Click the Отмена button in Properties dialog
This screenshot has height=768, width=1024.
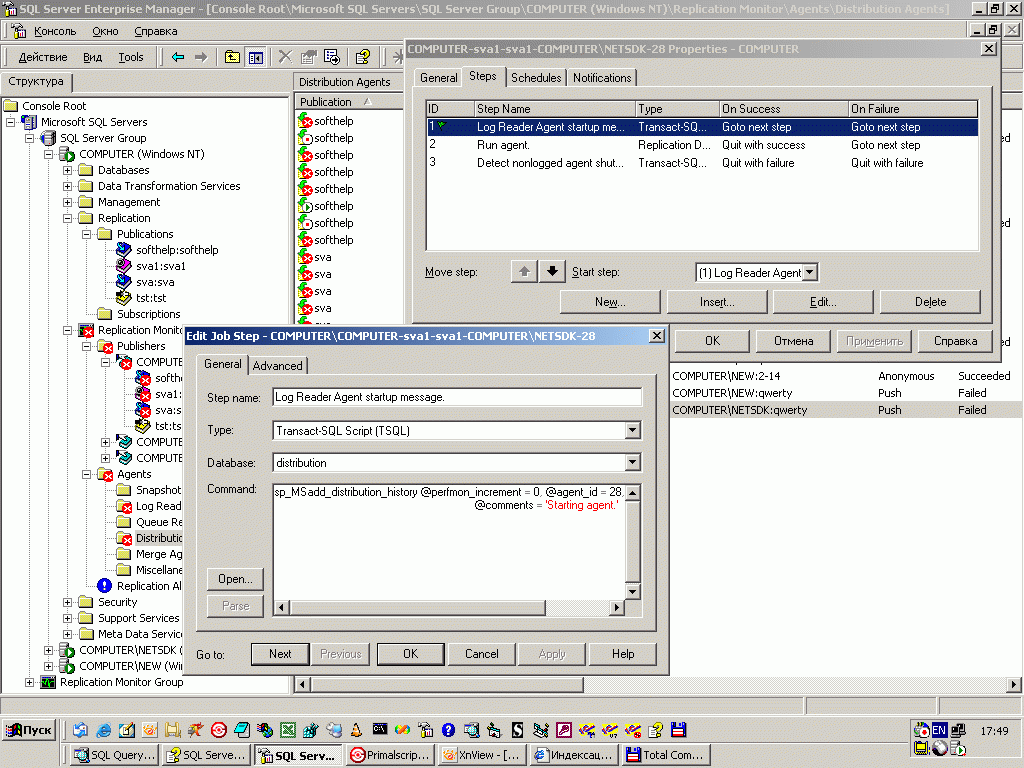tap(793, 342)
